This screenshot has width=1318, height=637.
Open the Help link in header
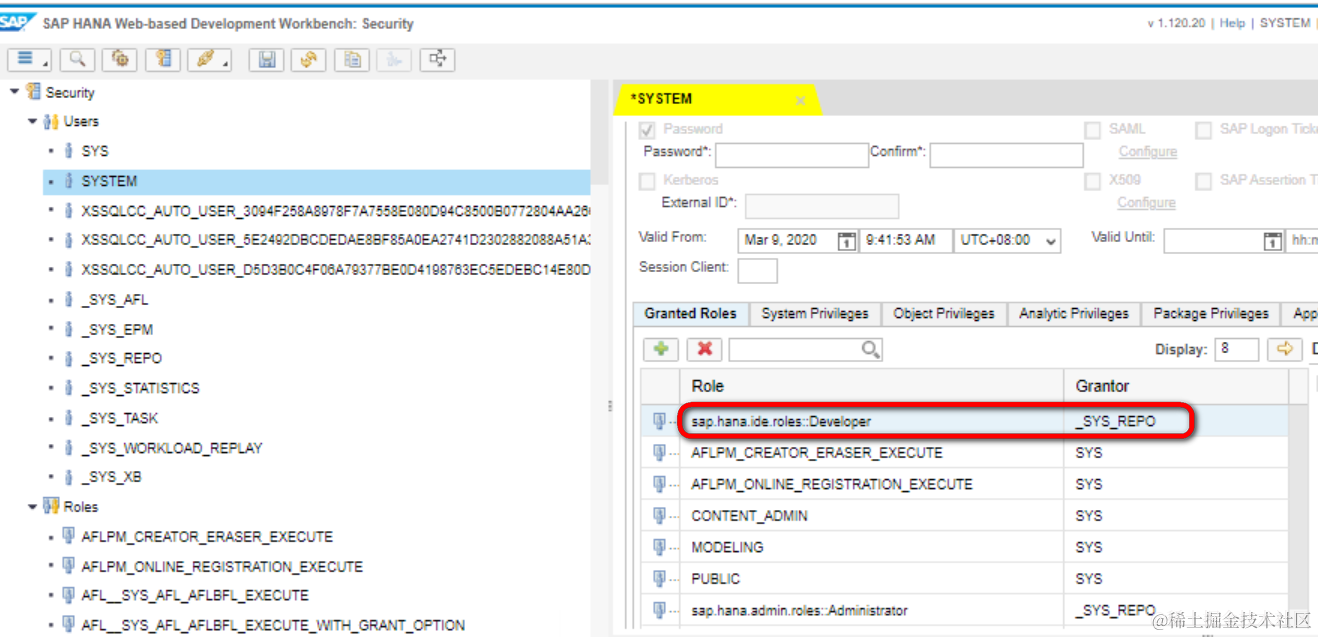(1232, 23)
